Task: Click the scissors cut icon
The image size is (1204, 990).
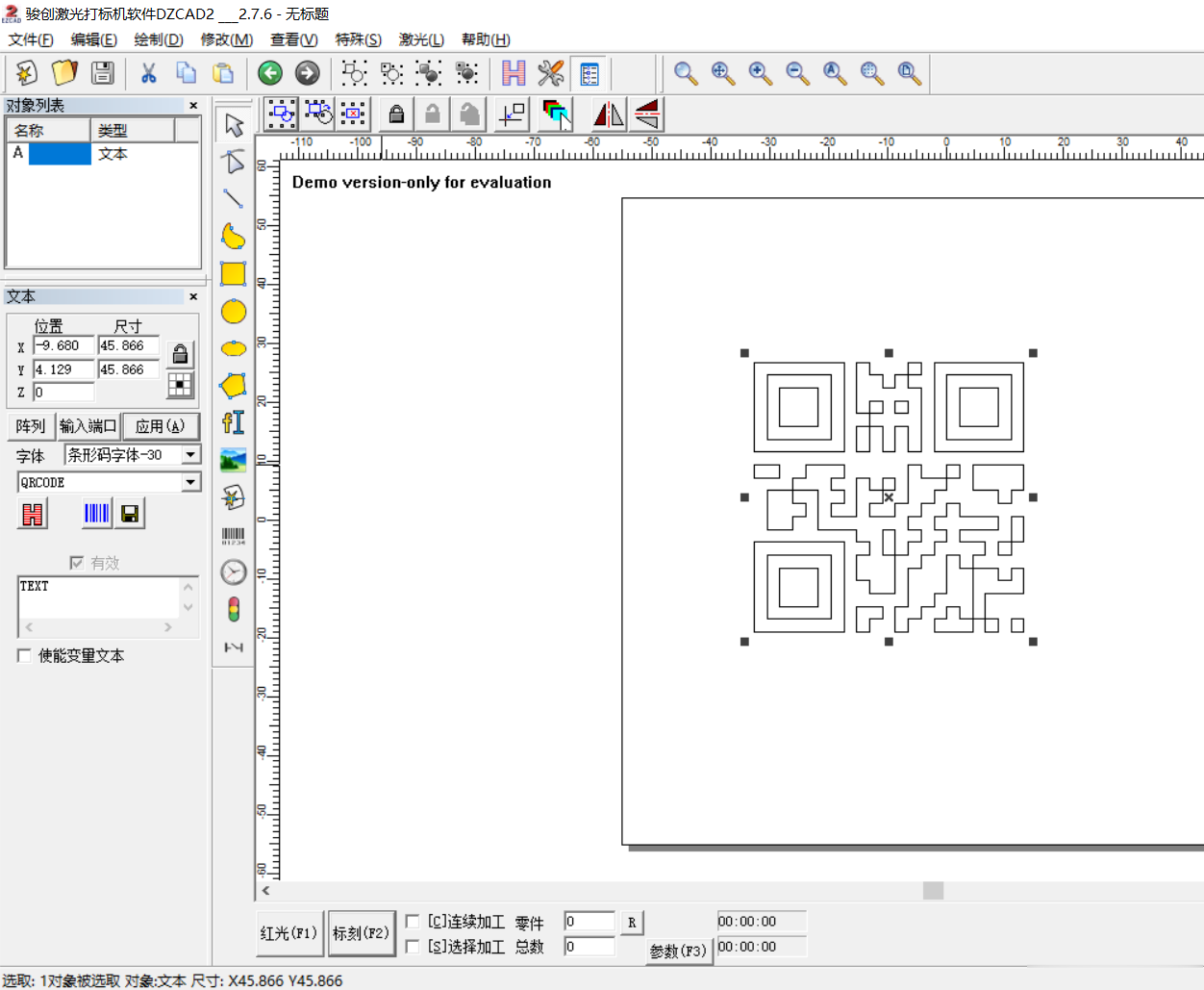Action: coord(148,73)
